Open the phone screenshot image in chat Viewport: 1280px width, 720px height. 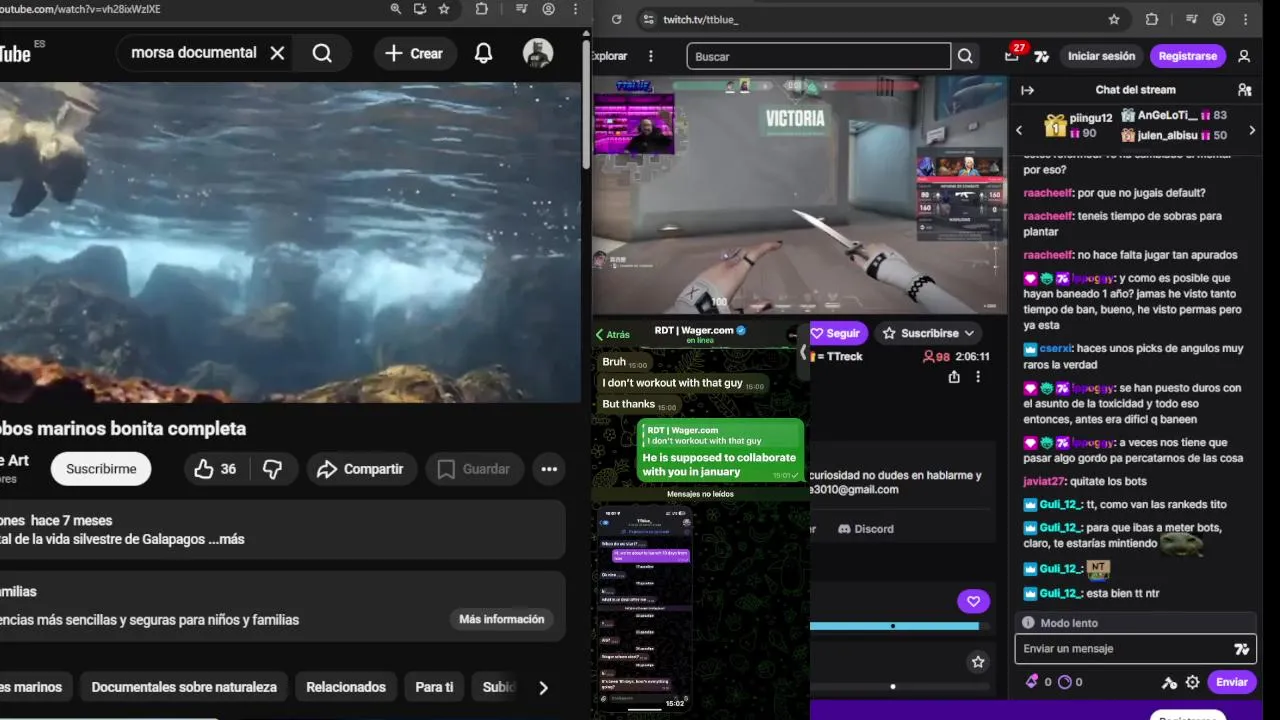point(645,608)
